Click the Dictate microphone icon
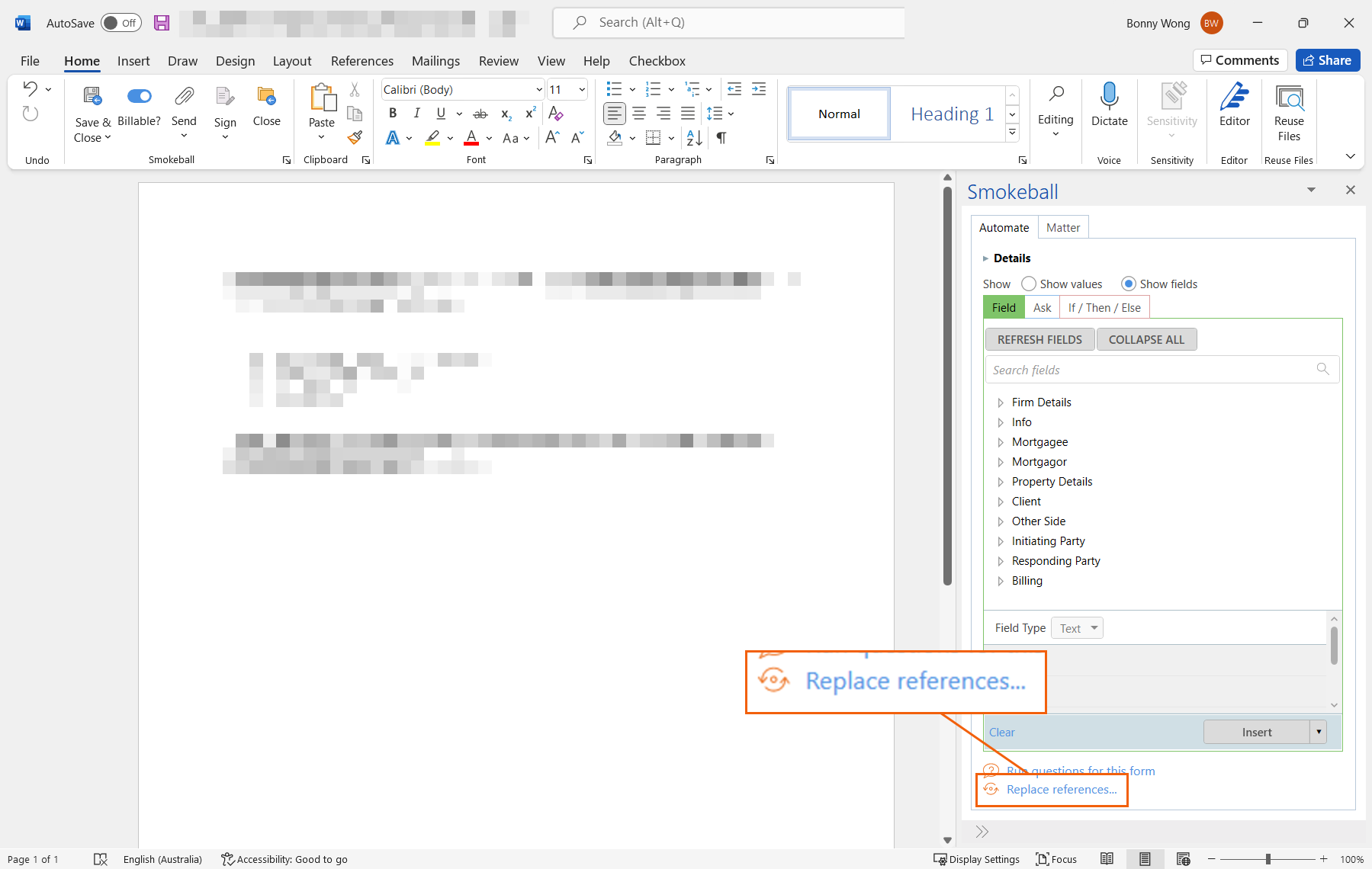This screenshot has width=1372, height=869. point(1109,96)
